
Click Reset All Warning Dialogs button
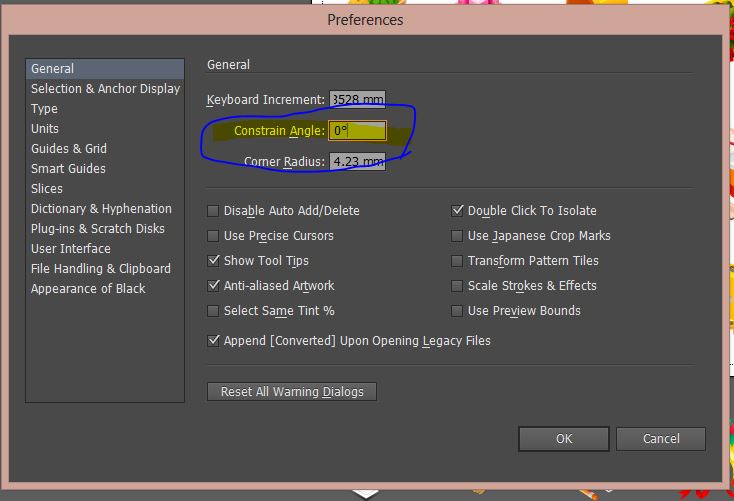pos(292,391)
